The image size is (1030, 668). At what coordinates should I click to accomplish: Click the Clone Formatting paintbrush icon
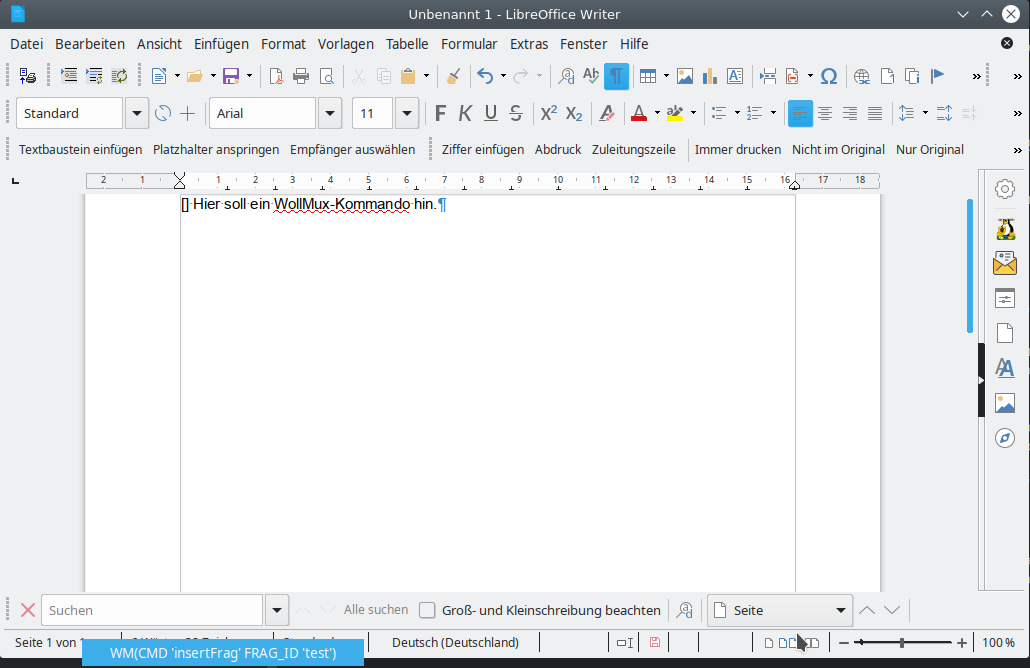[x=453, y=76]
